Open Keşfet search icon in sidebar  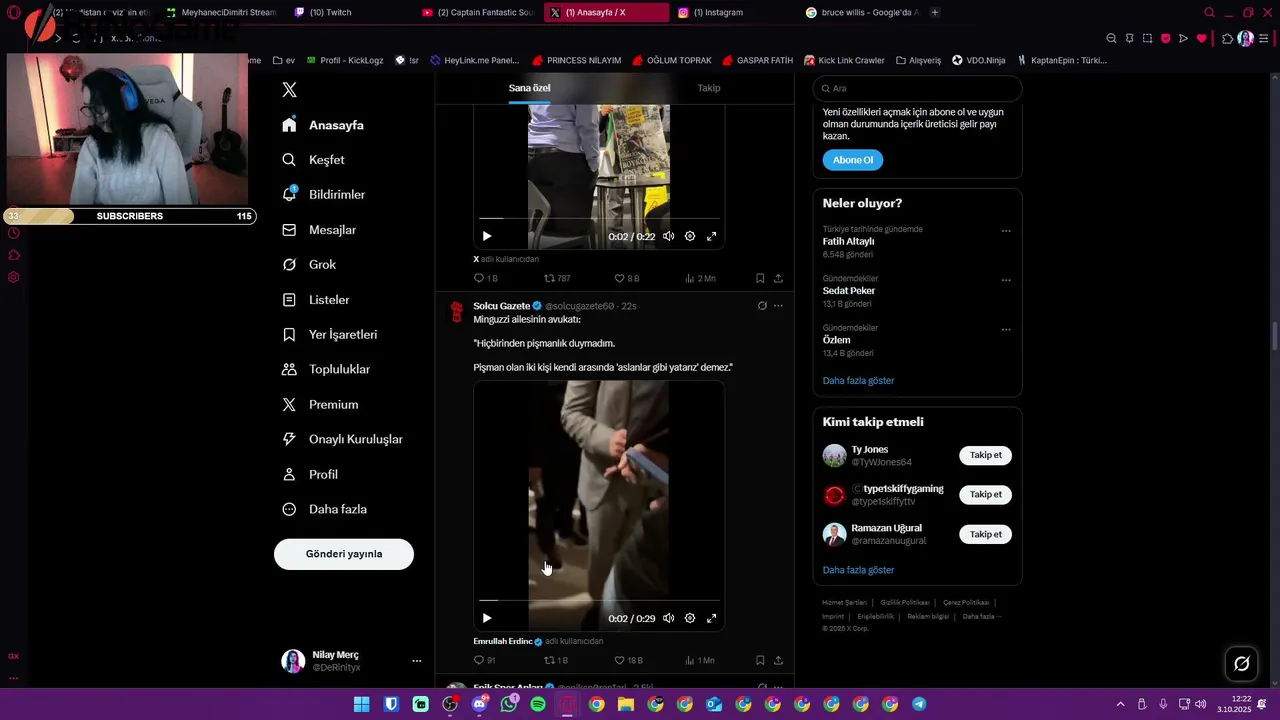(289, 160)
